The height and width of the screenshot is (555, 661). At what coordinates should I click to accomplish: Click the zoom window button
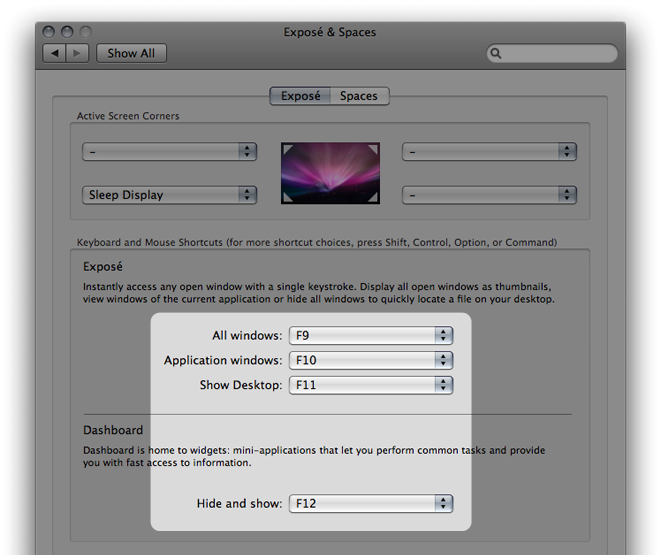[86, 32]
